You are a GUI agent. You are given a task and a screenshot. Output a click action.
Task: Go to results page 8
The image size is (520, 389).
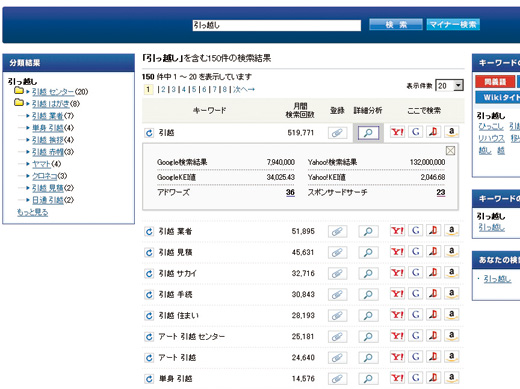[225, 89]
